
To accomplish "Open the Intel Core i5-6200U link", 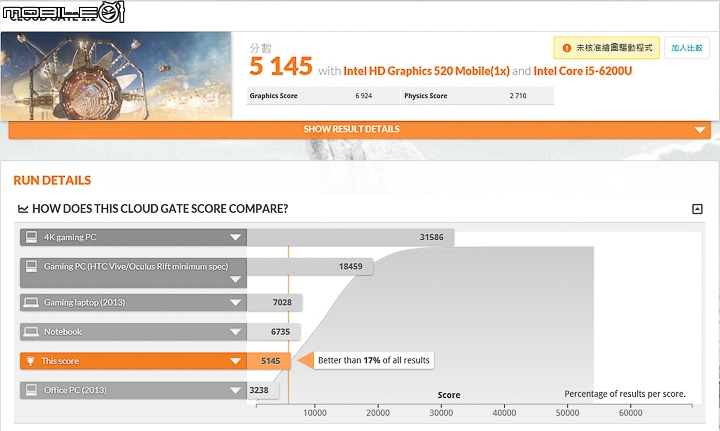I will coord(582,71).
